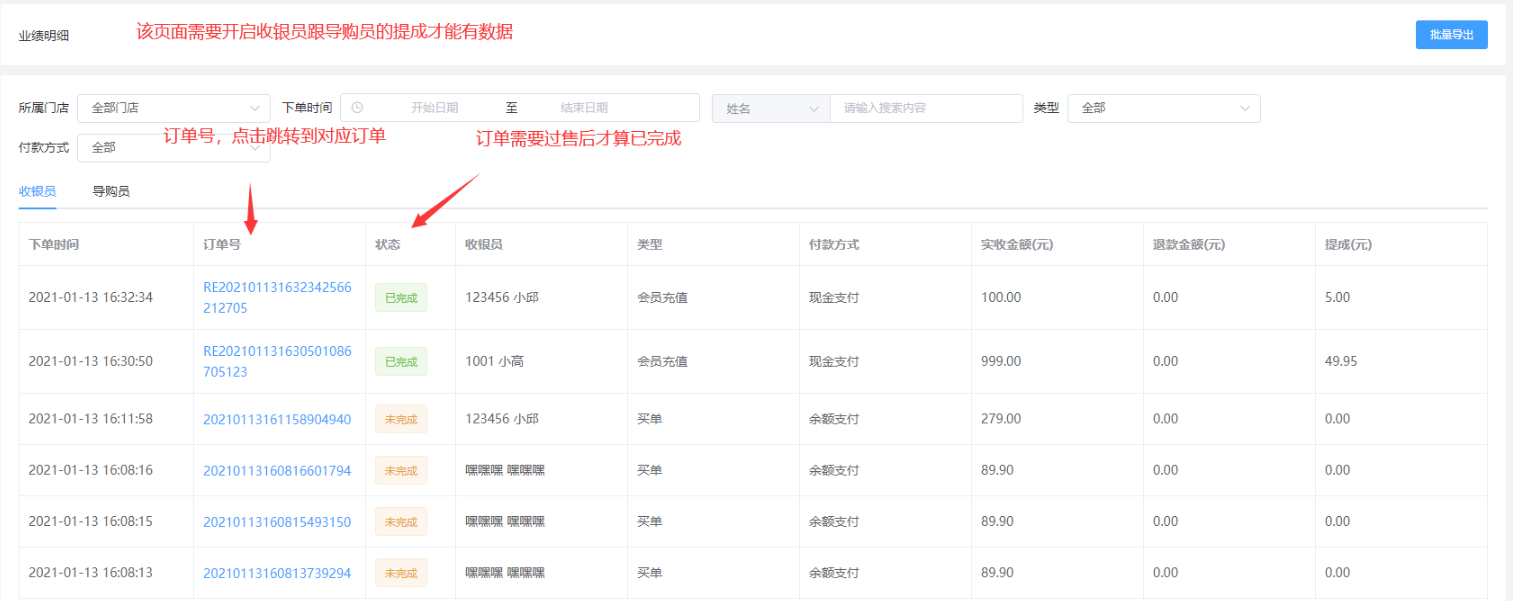This screenshot has height=601, width=1513.
Task: Open order RE202101131630501086705123
Action: (x=277, y=361)
